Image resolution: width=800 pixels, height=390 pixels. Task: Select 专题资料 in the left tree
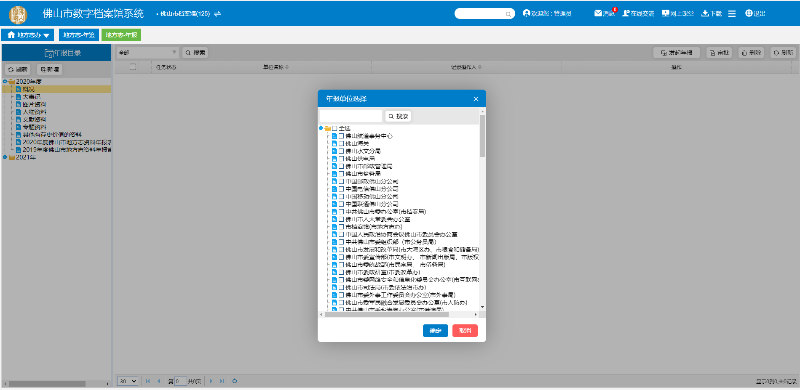click(35, 127)
